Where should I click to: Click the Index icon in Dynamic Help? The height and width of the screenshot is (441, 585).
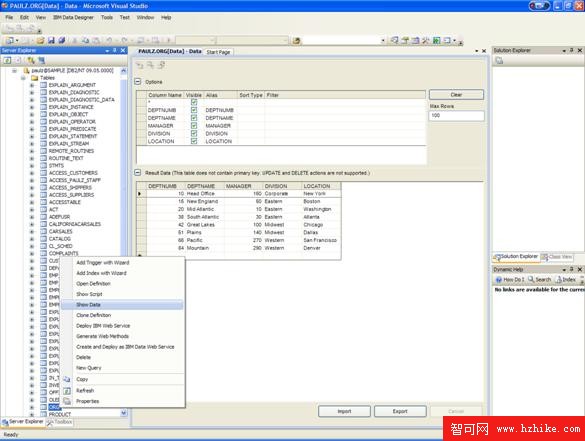click(559, 279)
